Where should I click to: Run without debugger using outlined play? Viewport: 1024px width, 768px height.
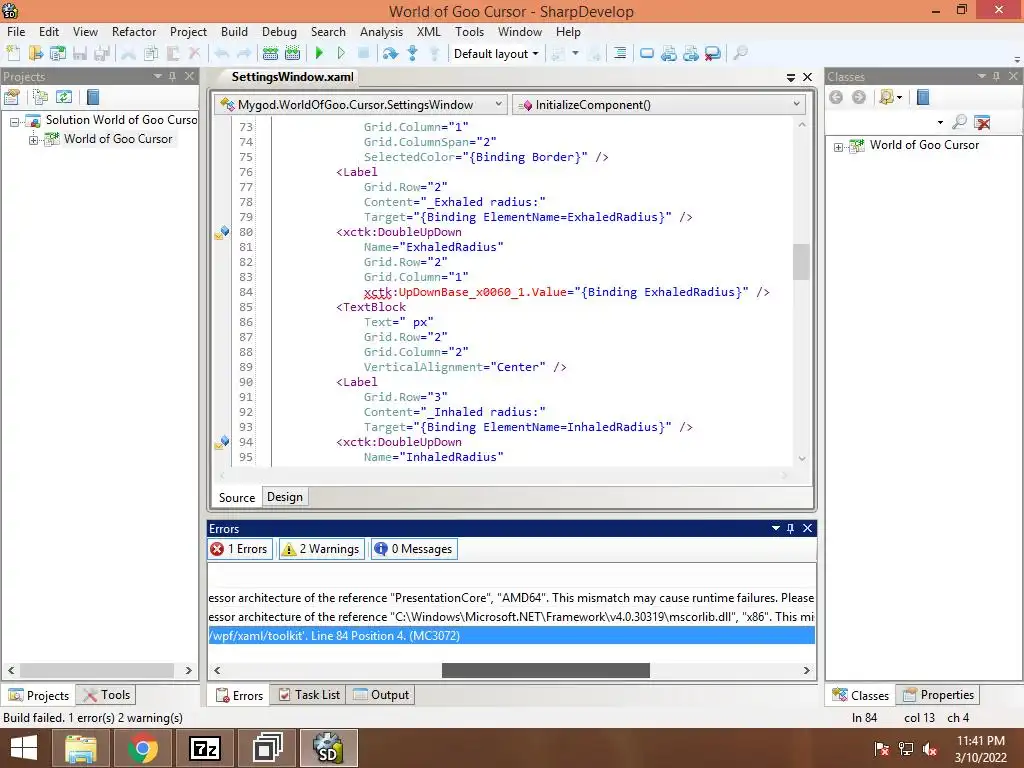click(x=341, y=54)
